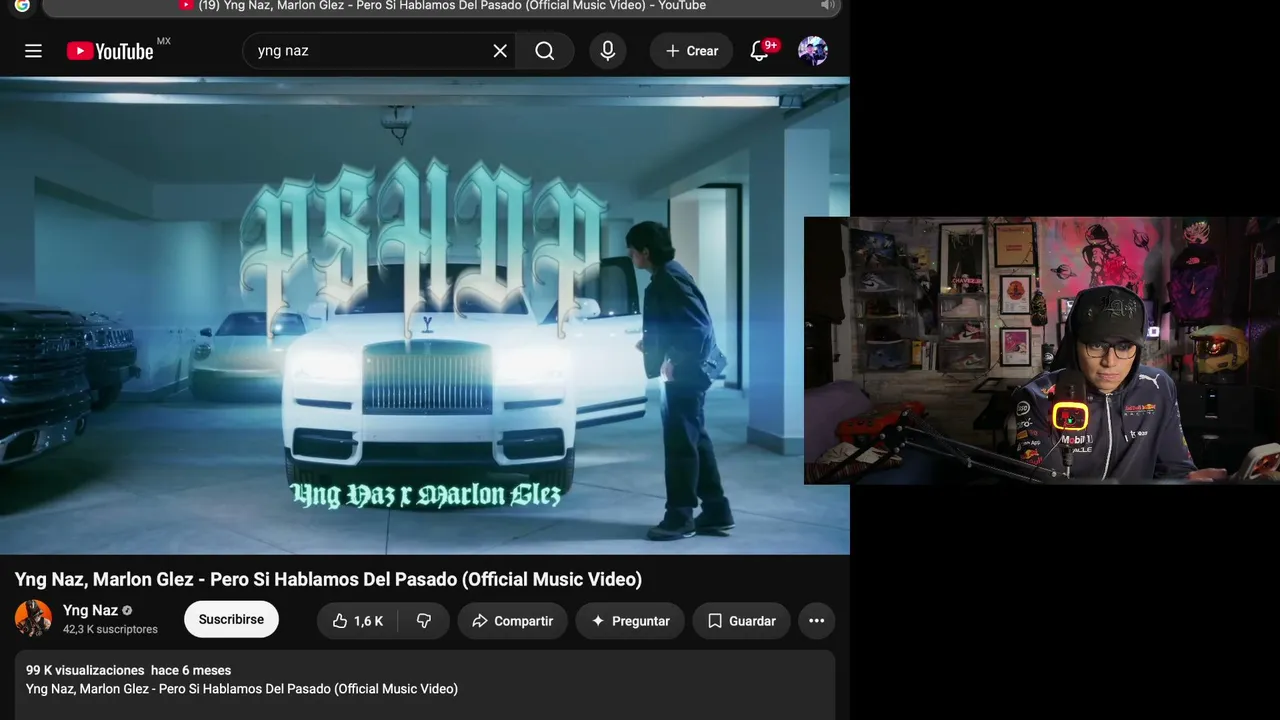The width and height of the screenshot is (1280, 720).
Task: Open notifications bell
Action: pyautogui.click(x=760, y=51)
